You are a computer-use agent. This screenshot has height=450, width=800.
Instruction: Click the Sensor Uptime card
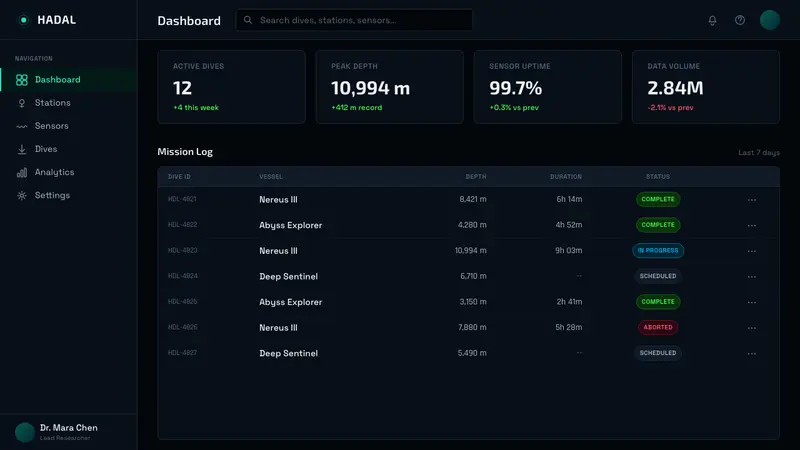tap(548, 87)
